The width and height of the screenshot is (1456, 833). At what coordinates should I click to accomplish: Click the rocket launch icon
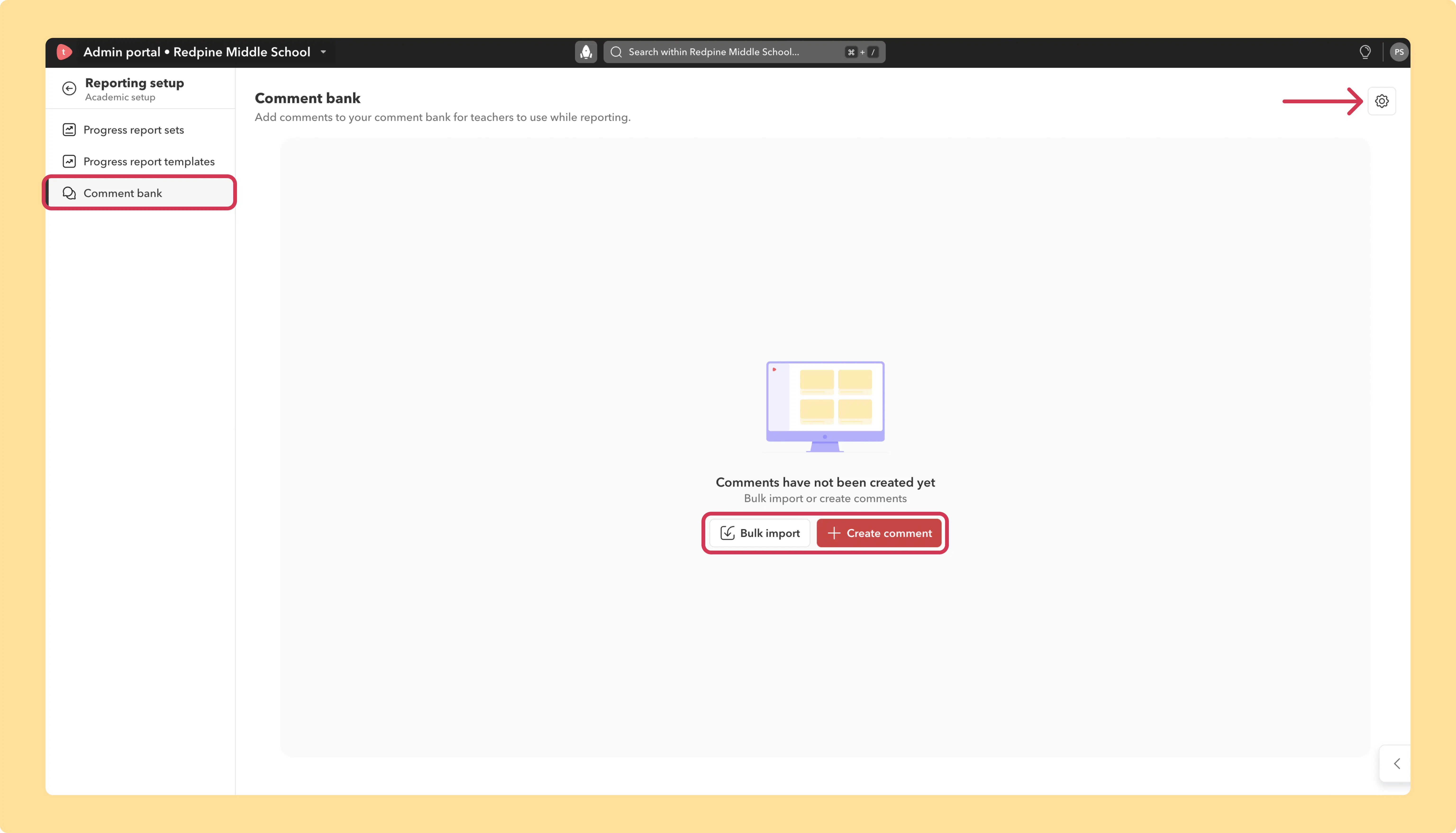point(586,52)
